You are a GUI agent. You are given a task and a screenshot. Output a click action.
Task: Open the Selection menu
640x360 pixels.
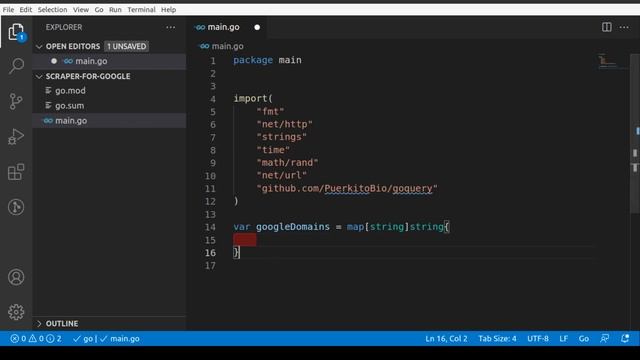pos(52,9)
